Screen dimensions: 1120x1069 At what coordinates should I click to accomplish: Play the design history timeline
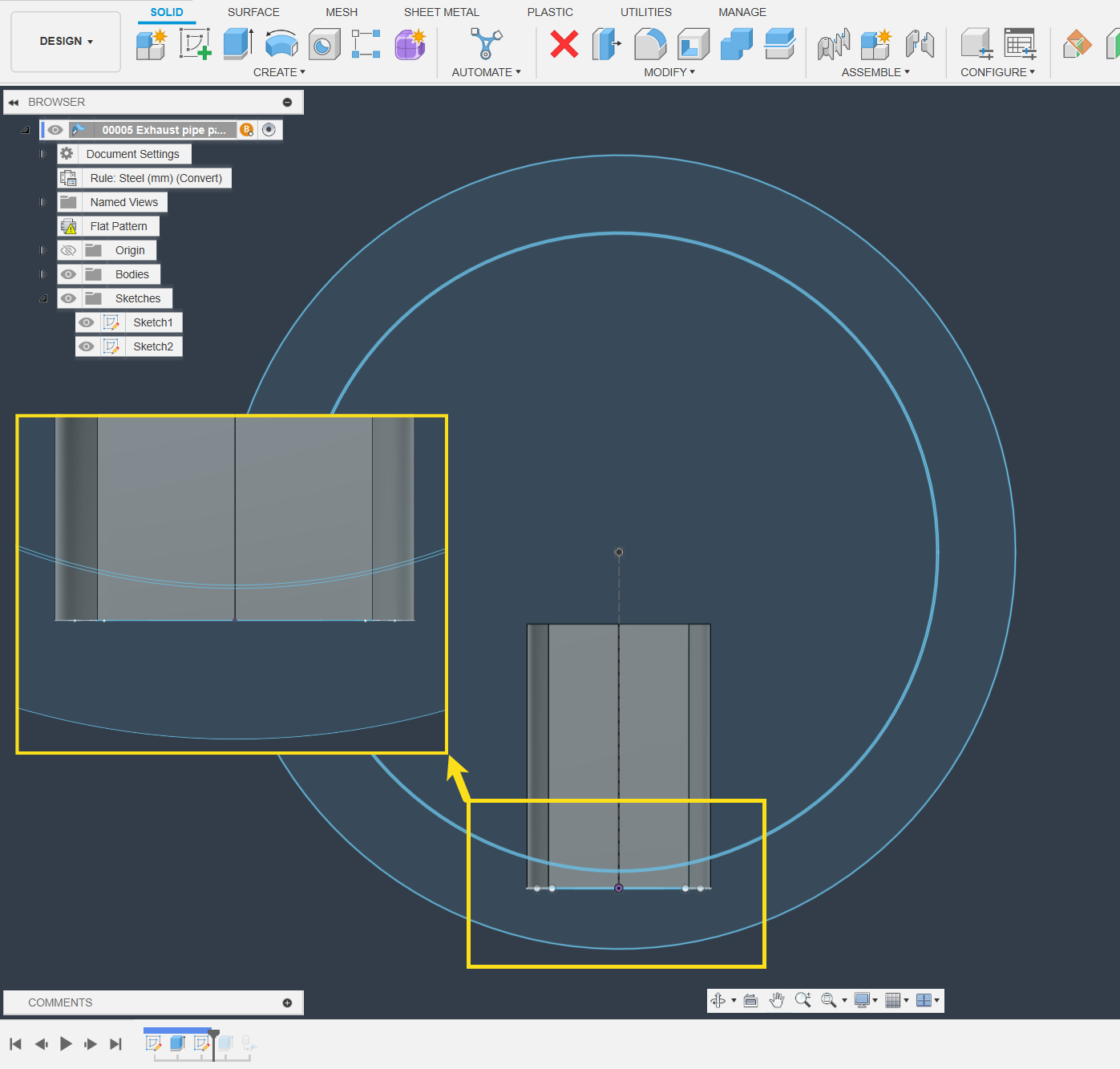click(x=66, y=1043)
